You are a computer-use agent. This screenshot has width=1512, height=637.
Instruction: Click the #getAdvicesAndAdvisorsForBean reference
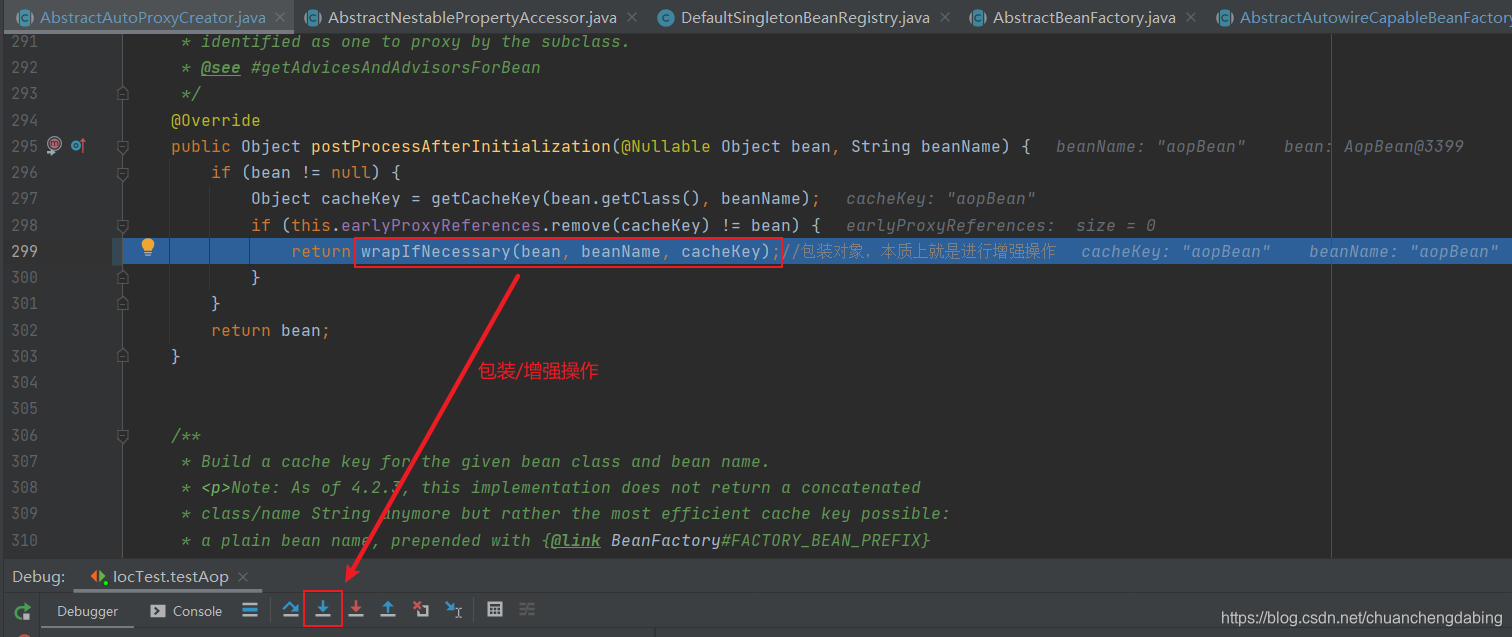395,68
